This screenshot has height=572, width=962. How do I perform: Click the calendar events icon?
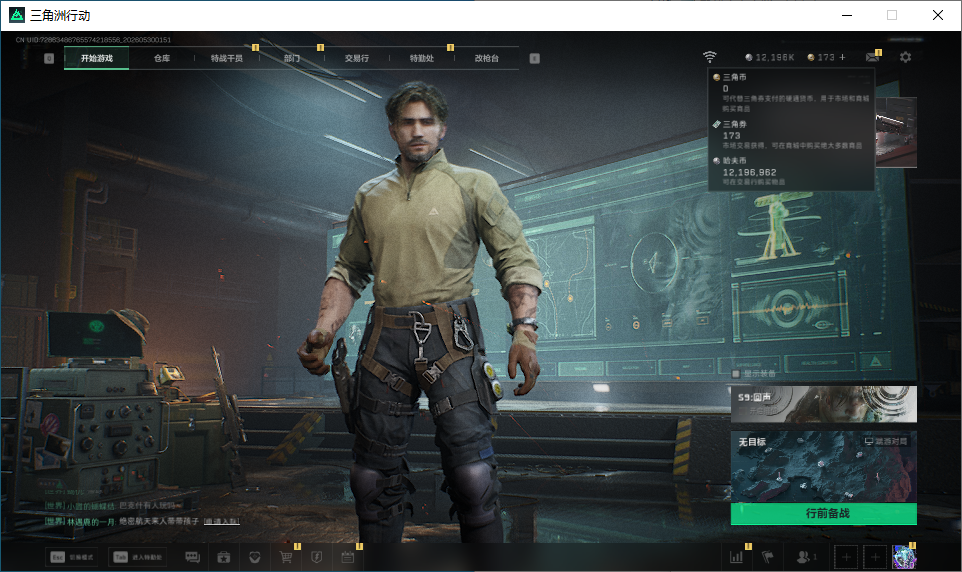(x=348, y=557)
